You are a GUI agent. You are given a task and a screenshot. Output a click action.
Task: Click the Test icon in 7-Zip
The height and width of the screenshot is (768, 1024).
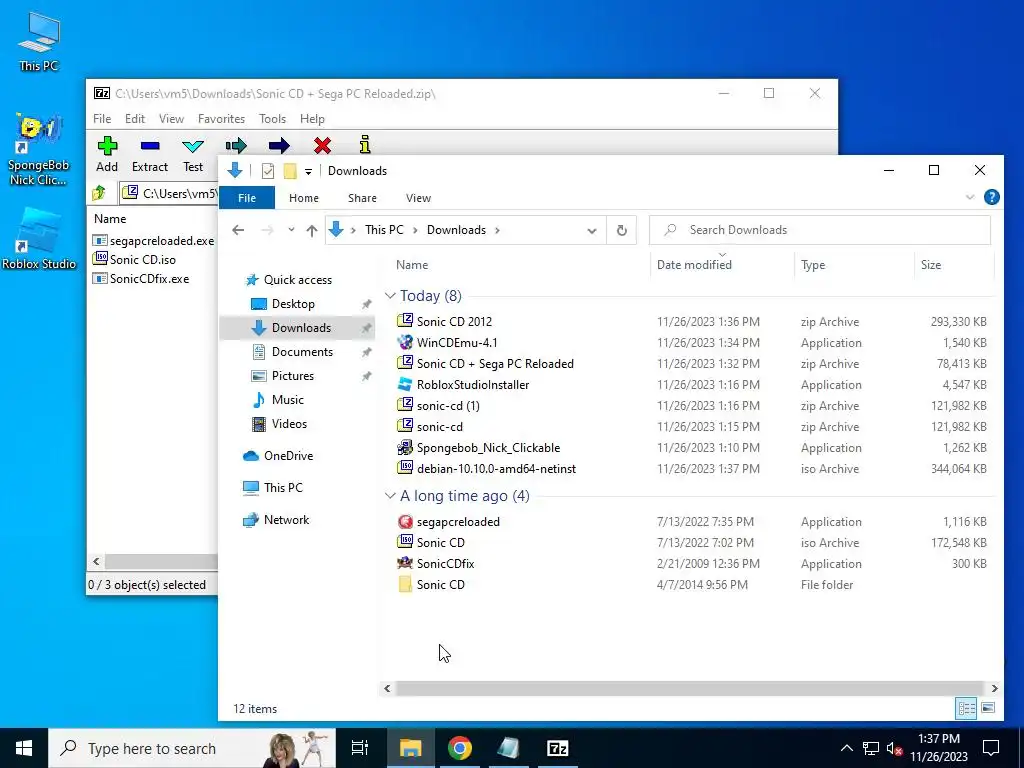coord(193,154)
